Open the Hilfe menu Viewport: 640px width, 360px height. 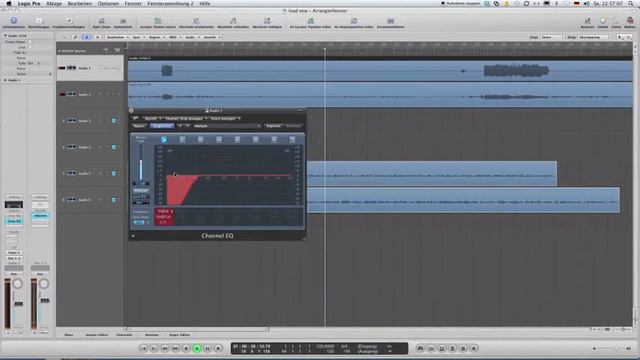click(x=205, y=3)
